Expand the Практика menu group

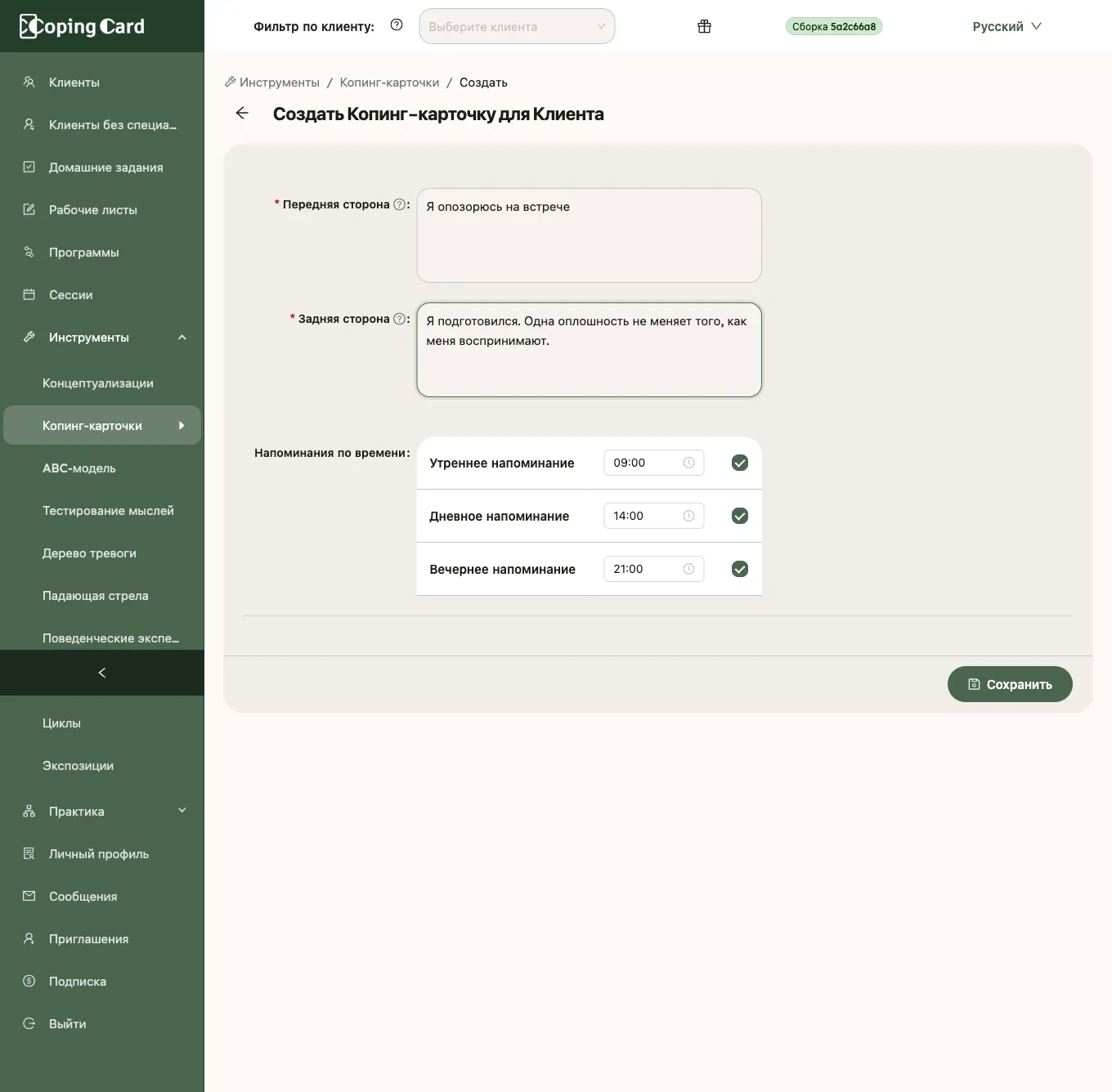point(102,811)
